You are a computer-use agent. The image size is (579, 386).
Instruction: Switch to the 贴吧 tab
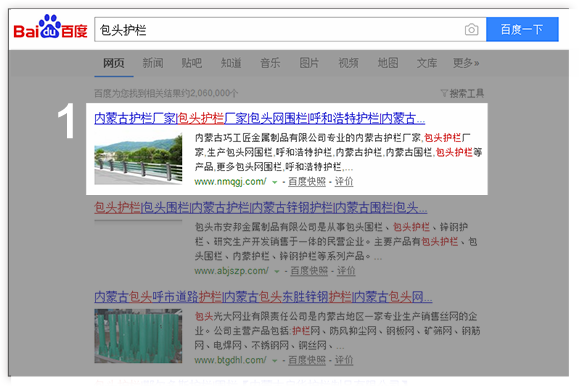(x=192, y=63)
